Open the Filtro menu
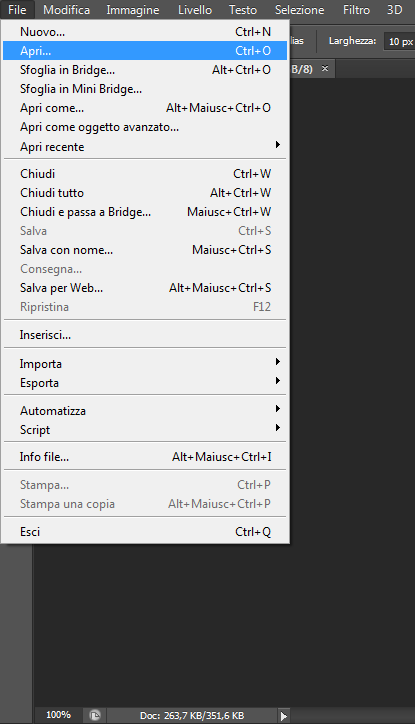The image size is (415, 724). (x=356, y=10)
